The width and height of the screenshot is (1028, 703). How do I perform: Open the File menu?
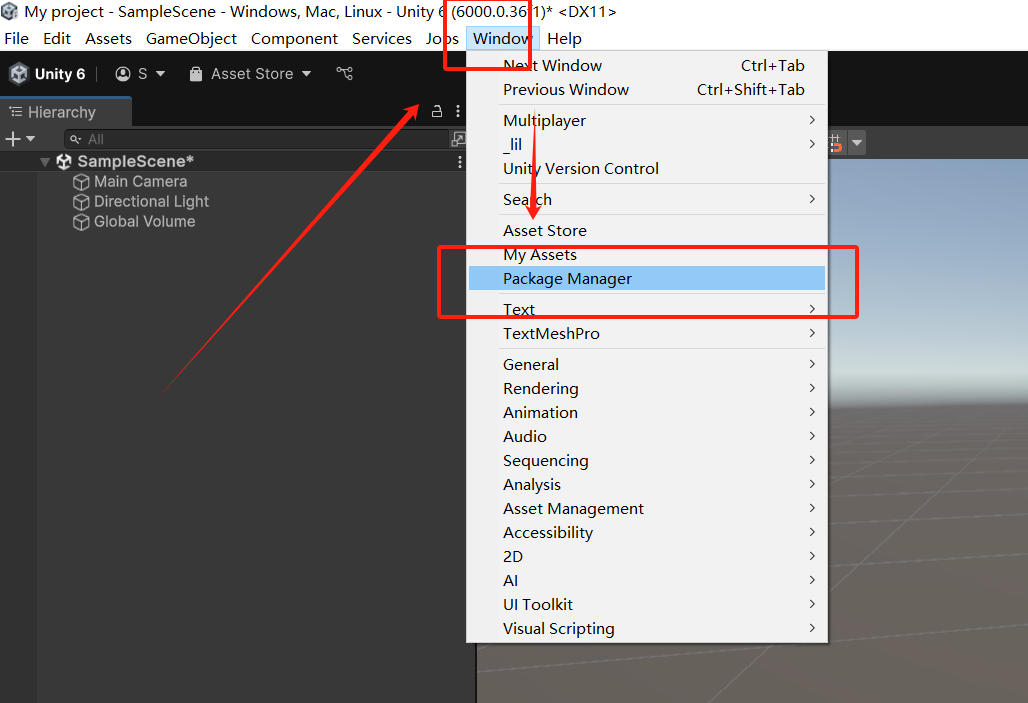[16, 39]
